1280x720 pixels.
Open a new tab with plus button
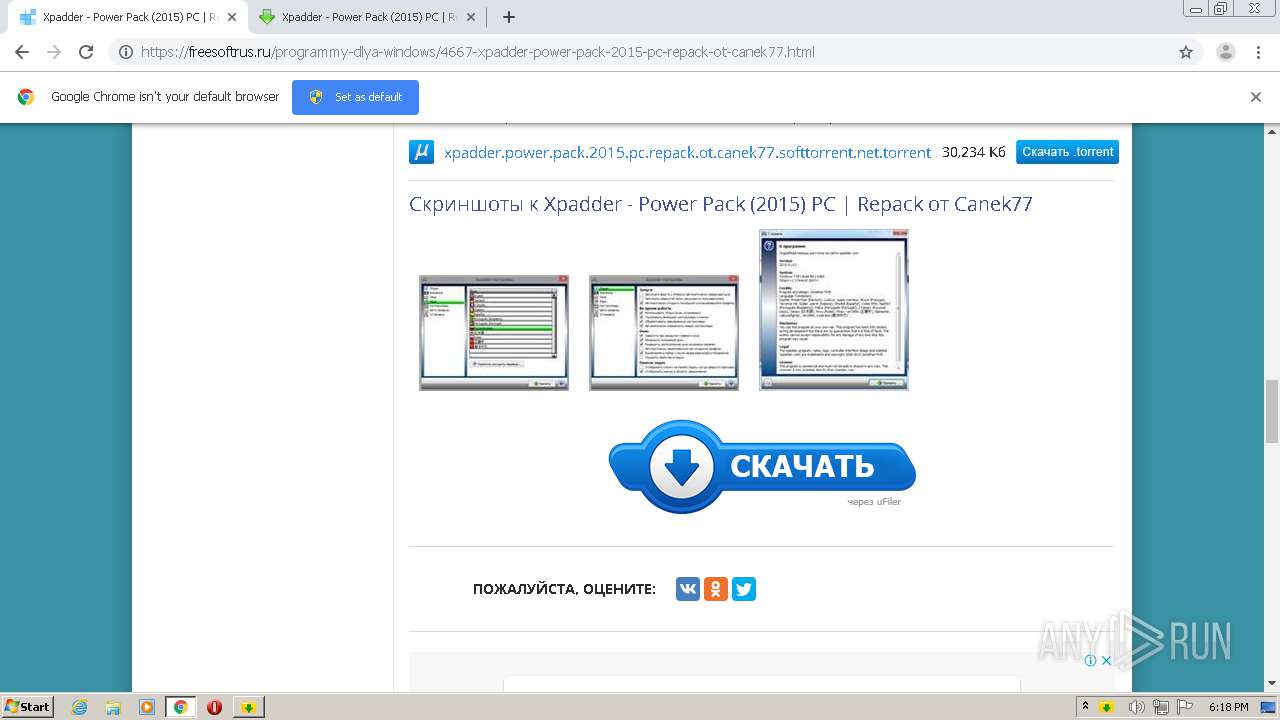508,17
